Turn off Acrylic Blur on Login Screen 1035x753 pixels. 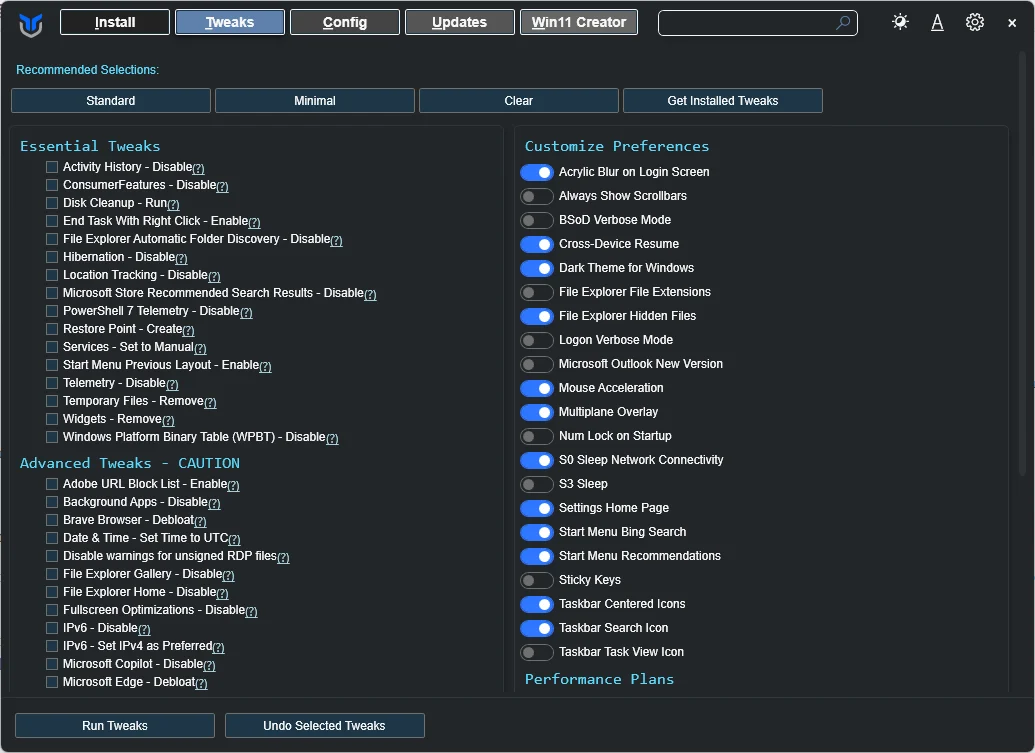(537, 172)
